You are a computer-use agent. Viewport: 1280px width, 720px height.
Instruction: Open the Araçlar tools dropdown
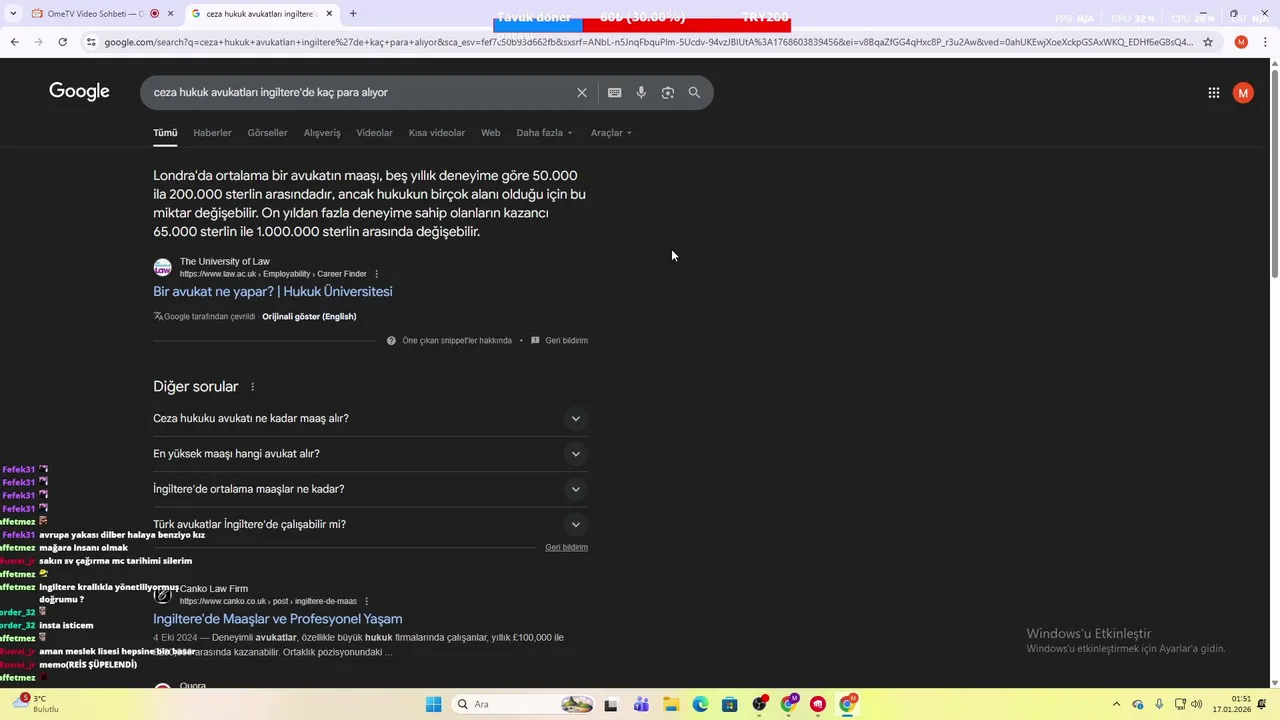click(x=611, y=133)
